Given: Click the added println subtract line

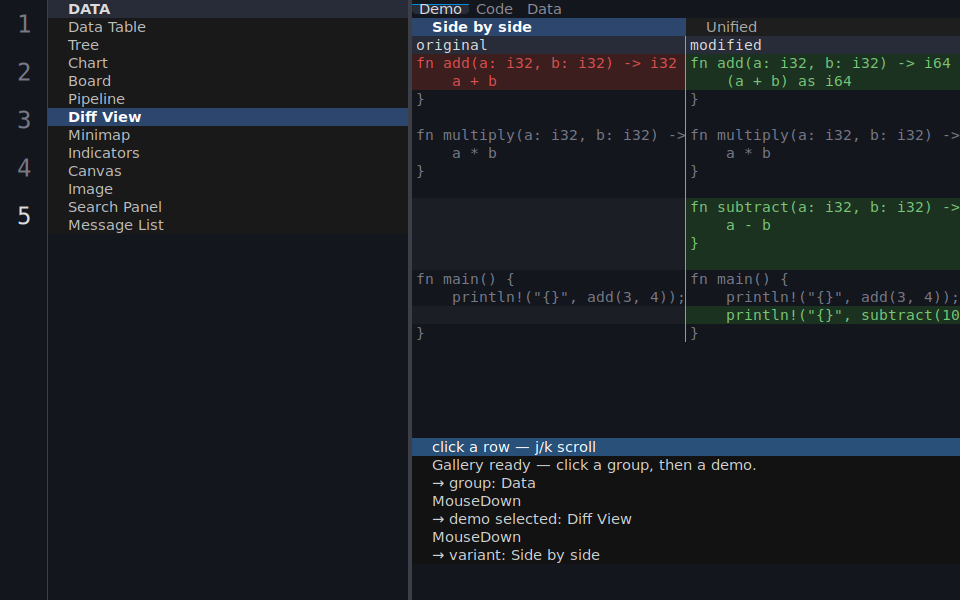Looking at the screenshot, I should click(x=823, y=315).
